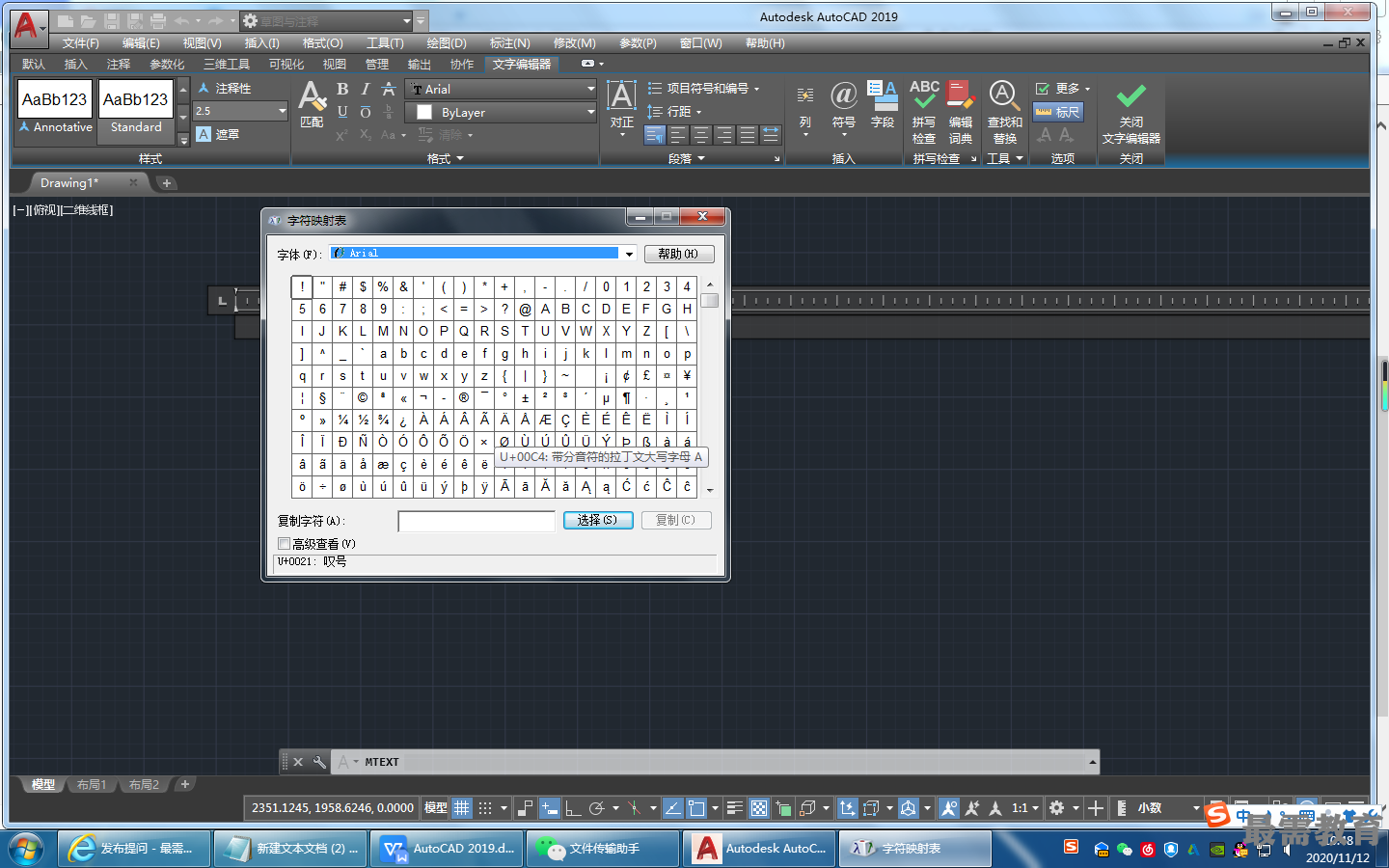Viewport: 1389px width, 868px height.
Task: Open the text height 2.5 dropdown
Action: click(x=282, y=111)
